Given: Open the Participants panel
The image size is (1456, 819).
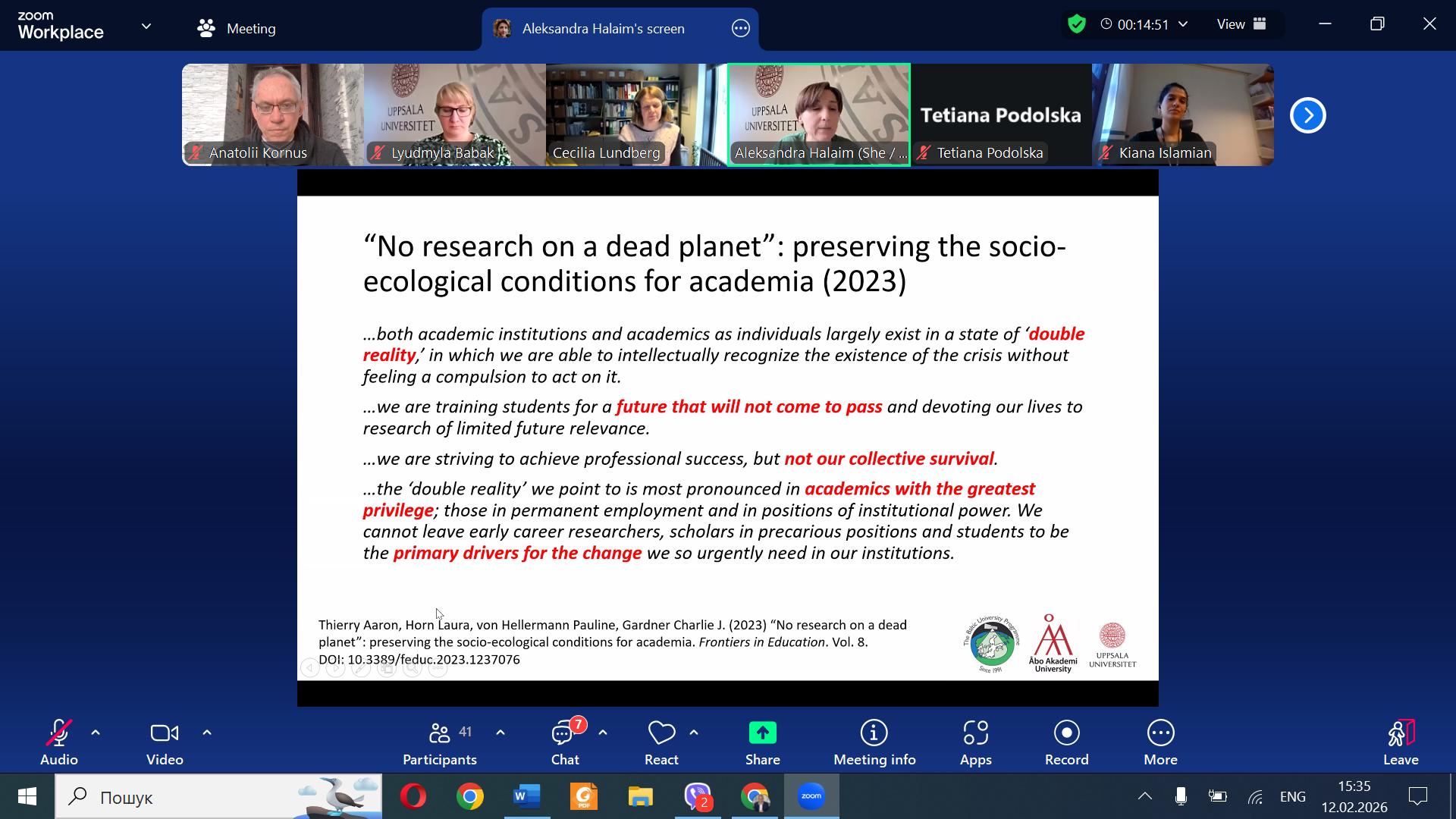Looking at the screenshot, I should point(440,742).
